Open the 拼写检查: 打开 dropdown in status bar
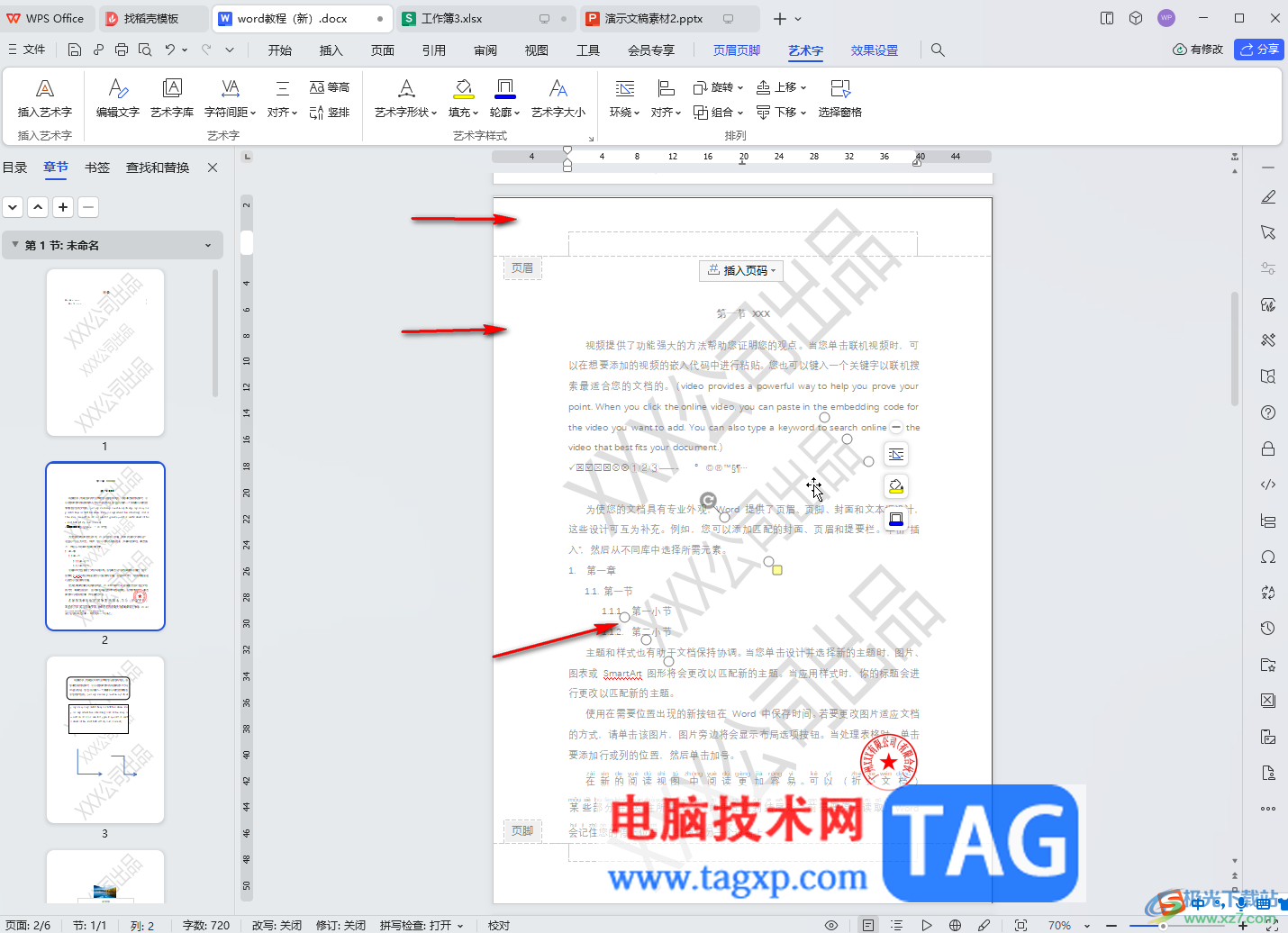Image resolution: width=1288 pixels, height=933 pixels. pos(422,925)
